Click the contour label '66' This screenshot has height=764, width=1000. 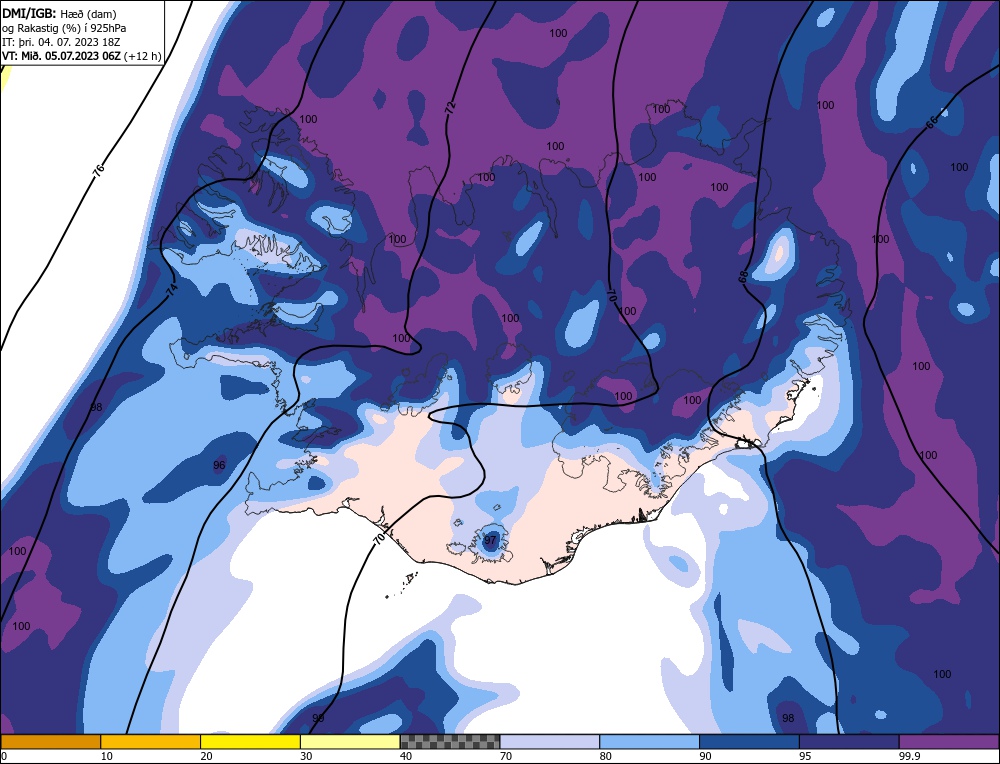coord(932,122)
